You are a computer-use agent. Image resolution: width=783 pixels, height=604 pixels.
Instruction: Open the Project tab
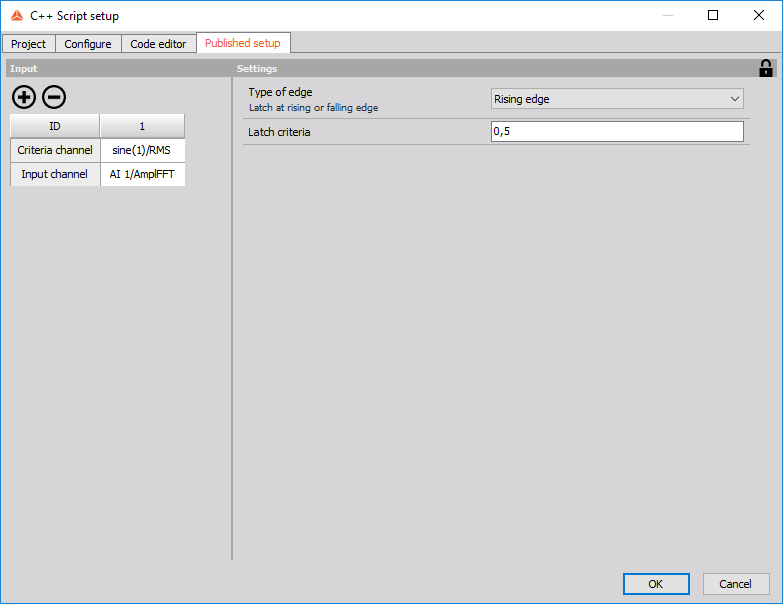coord(28,44)
